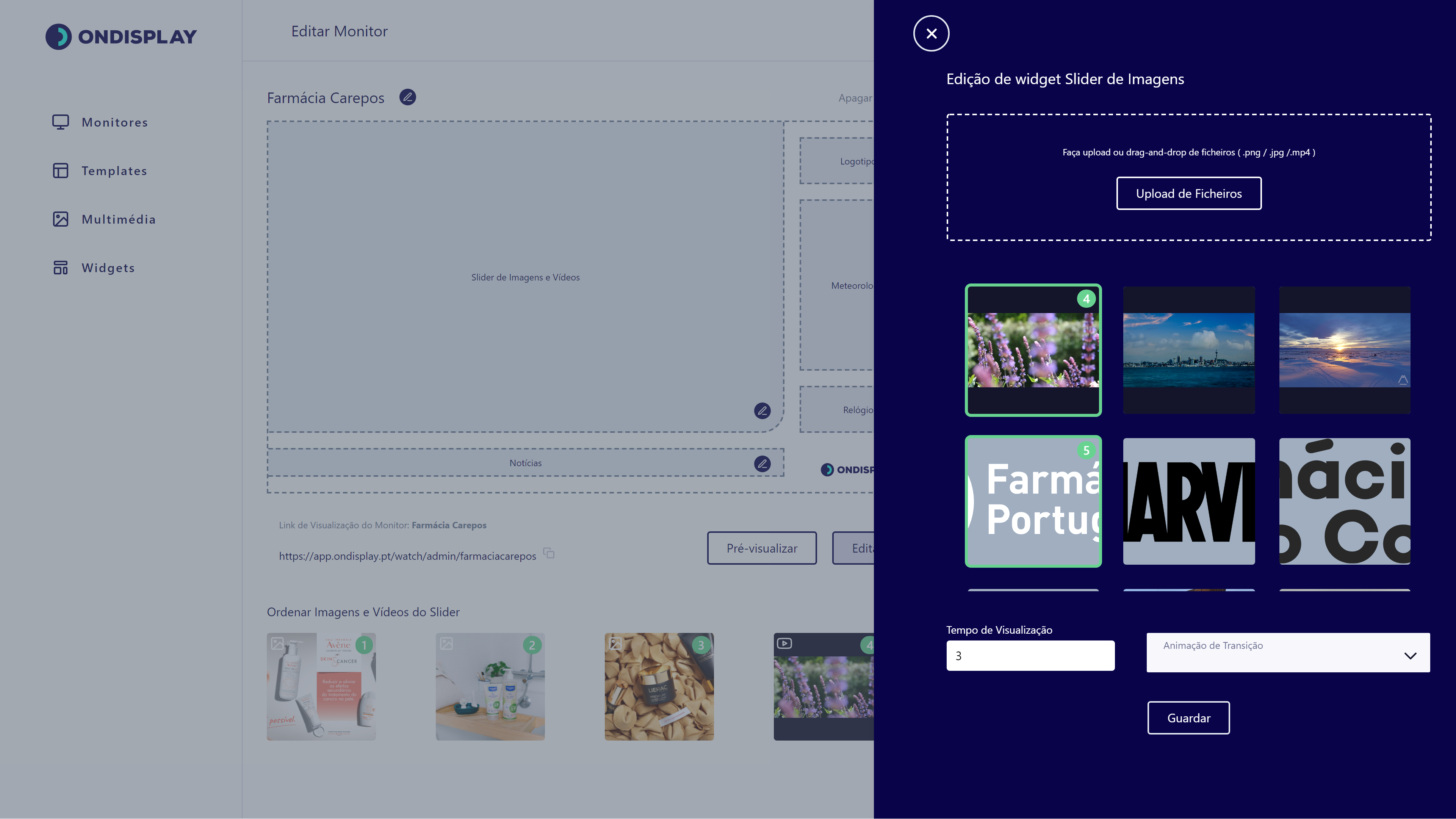Viewport: 1456px width, 819px height.
Task: Go to Templates section
Action: click(x=114, y=171)
